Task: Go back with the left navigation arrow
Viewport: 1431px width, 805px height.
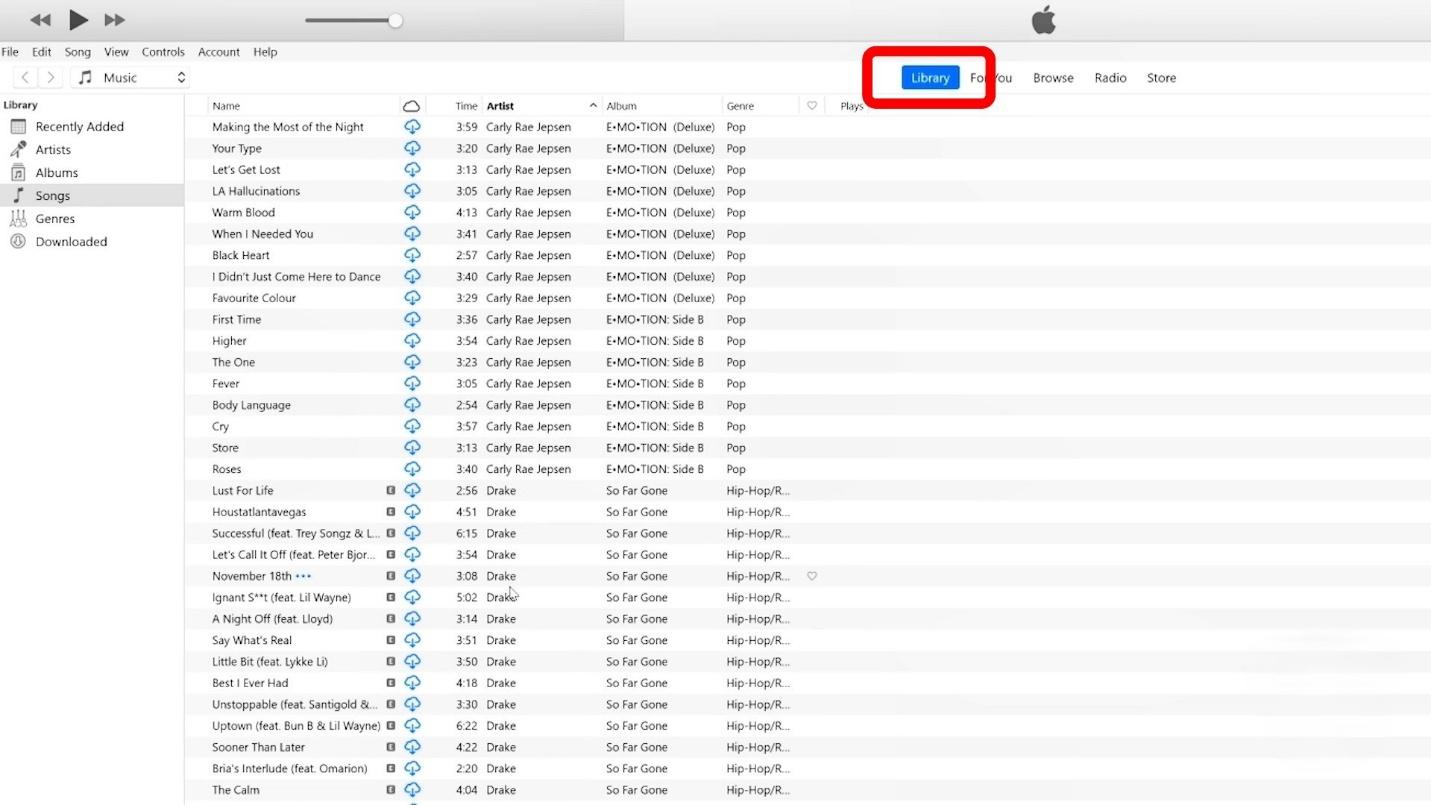Action: tap(26, 77)
